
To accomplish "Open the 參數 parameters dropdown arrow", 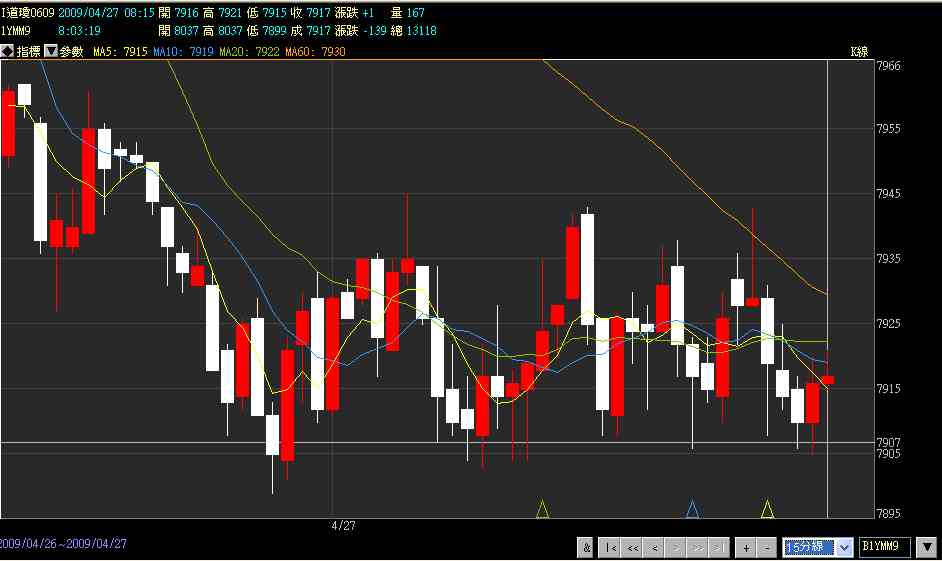I will click(52, 51).
